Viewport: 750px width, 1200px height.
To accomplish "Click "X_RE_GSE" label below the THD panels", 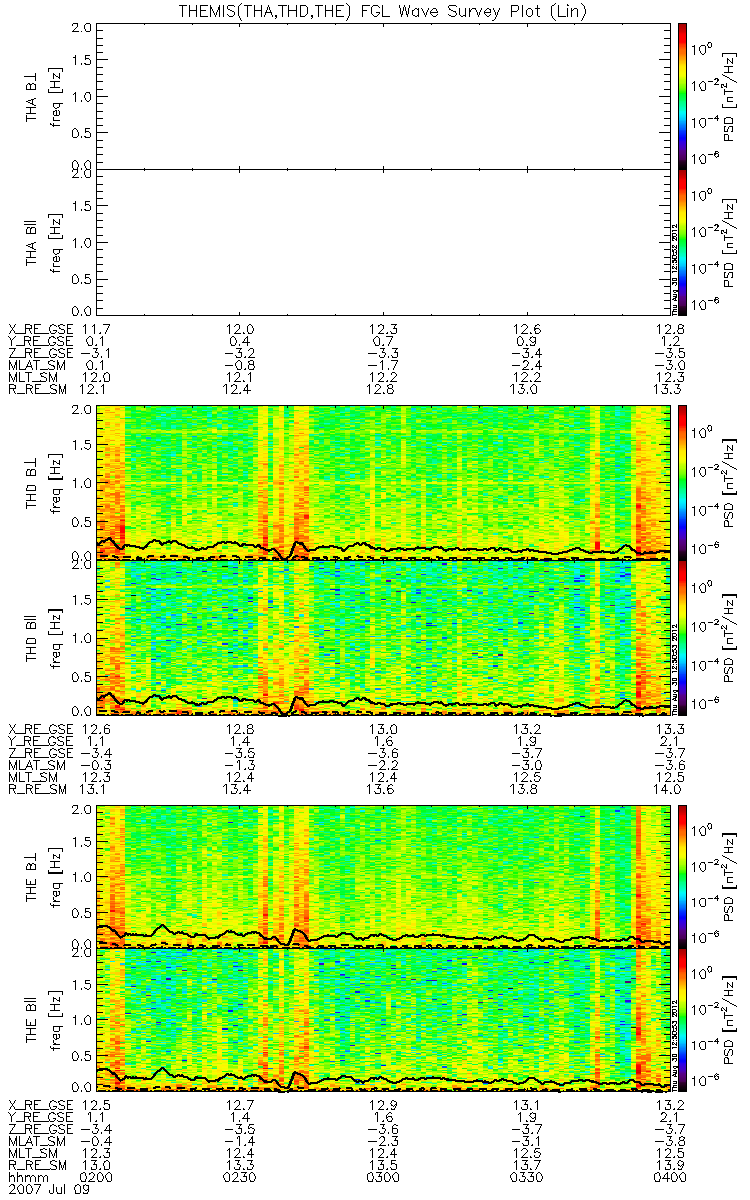I will point(40,729).
